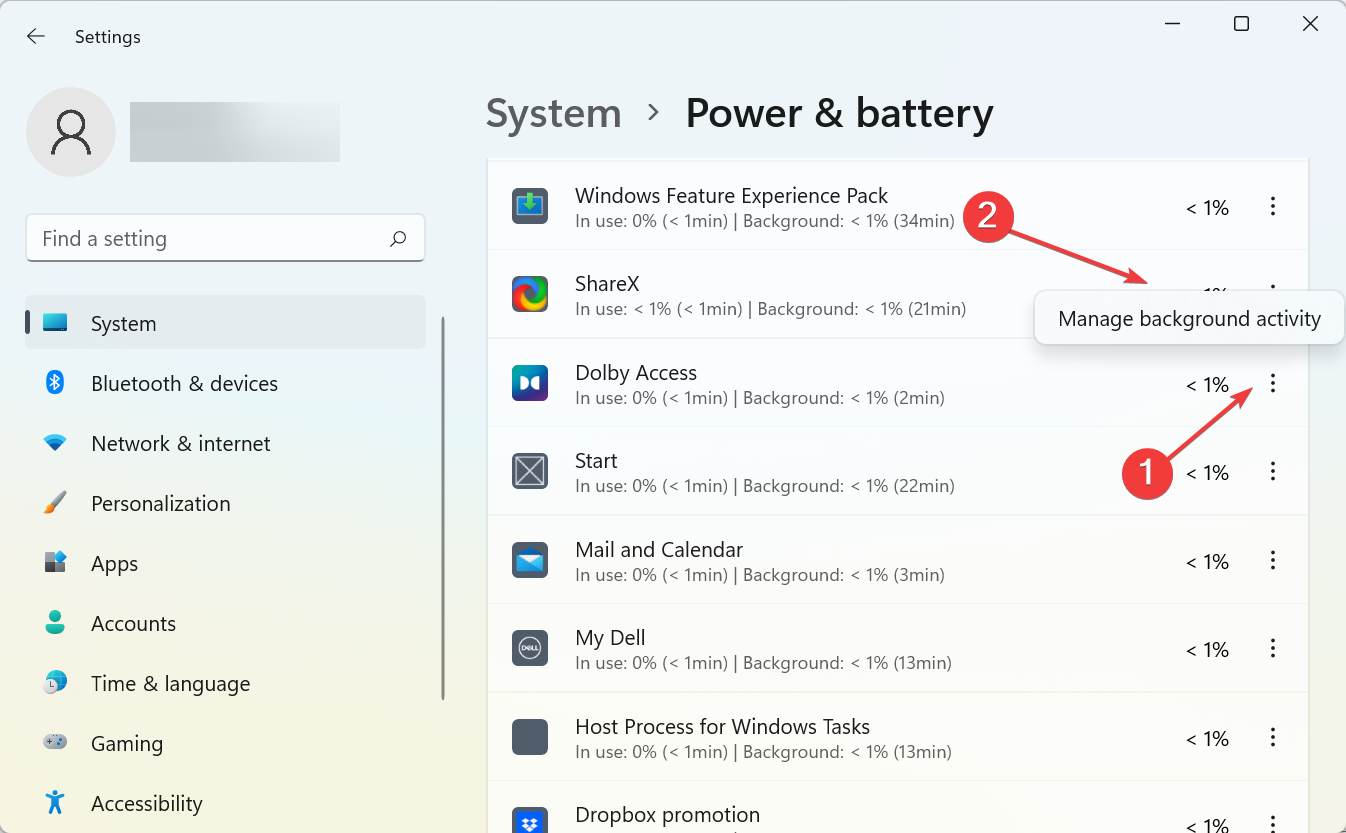Open Apps settings
The height and width of the screenshot is (833, 1346).
(x=225, y=563)
